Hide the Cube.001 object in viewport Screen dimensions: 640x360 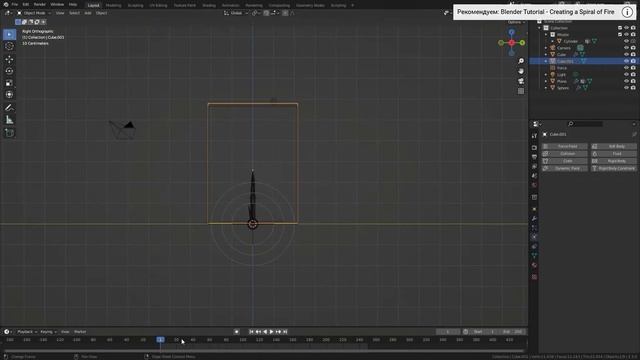[626, 61]
